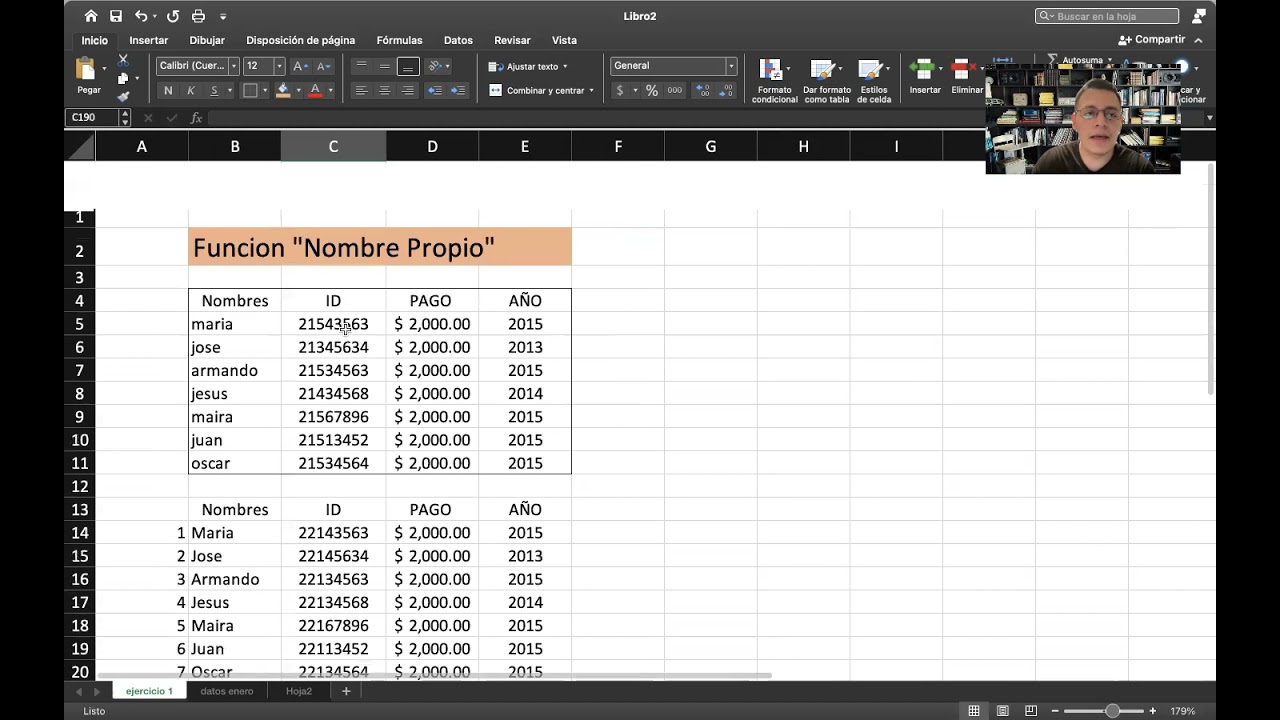Open Formato condicional options
The width and height of the screenshot is (1280, 720).
click(774, 80)
